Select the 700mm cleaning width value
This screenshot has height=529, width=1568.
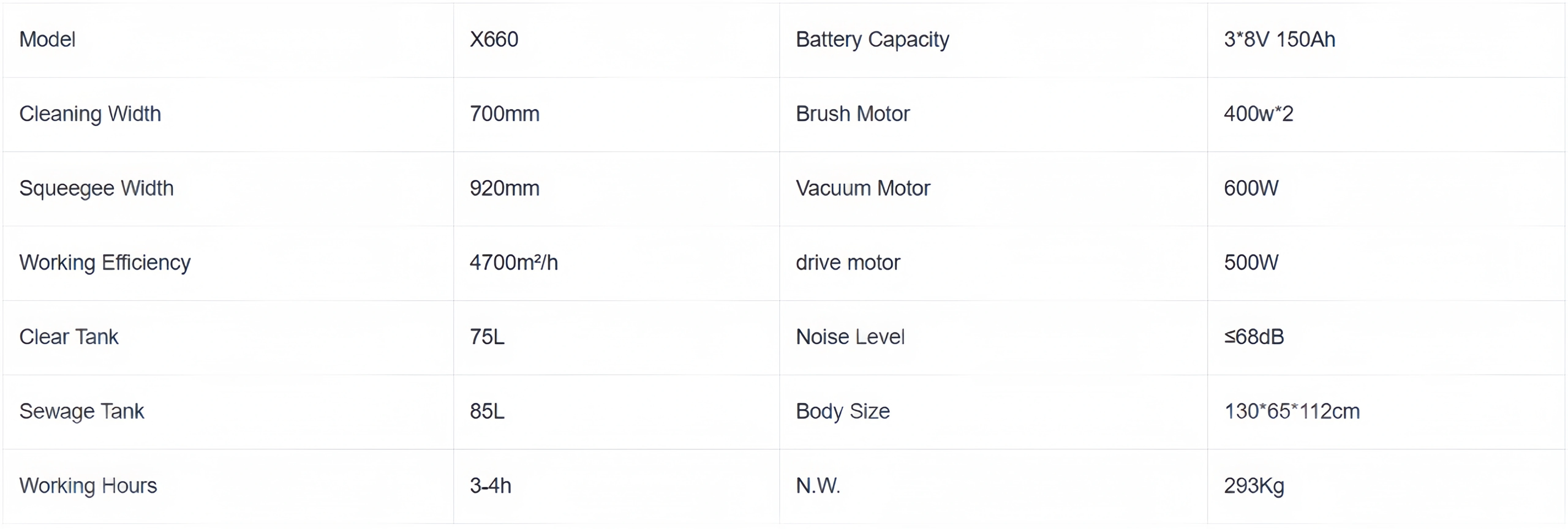pos(505,114)
